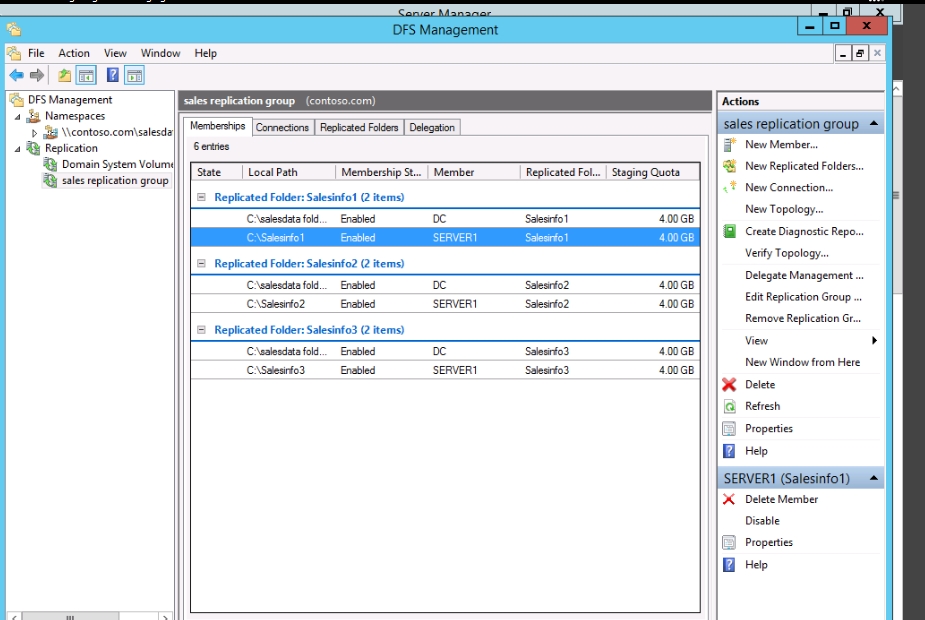Select the Domain System Volume tree item
Screen dimensions: 925x620
[116, 164]
